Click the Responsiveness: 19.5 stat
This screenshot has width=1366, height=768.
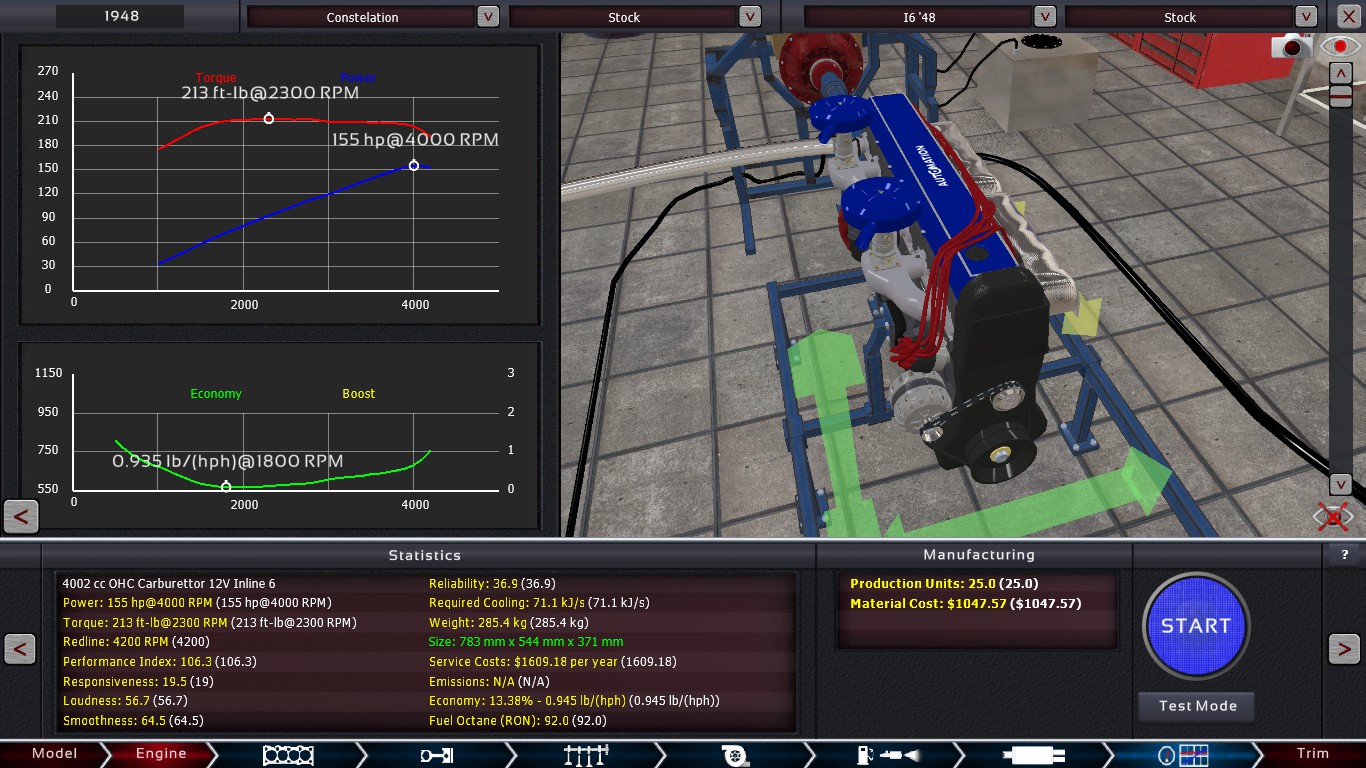tap(123, 682)
